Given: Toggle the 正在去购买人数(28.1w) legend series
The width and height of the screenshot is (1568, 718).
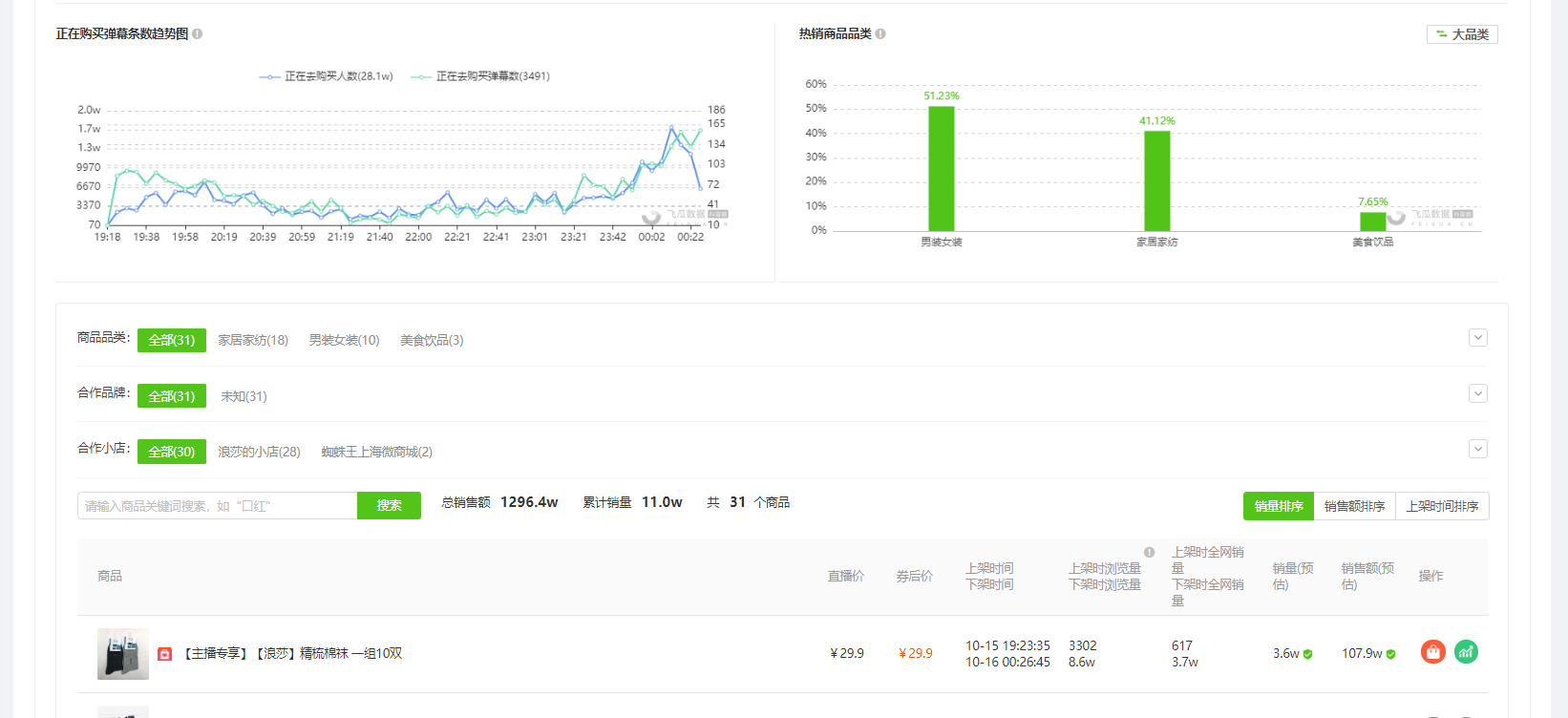Looking at the screenshot, I should point(326,76).
